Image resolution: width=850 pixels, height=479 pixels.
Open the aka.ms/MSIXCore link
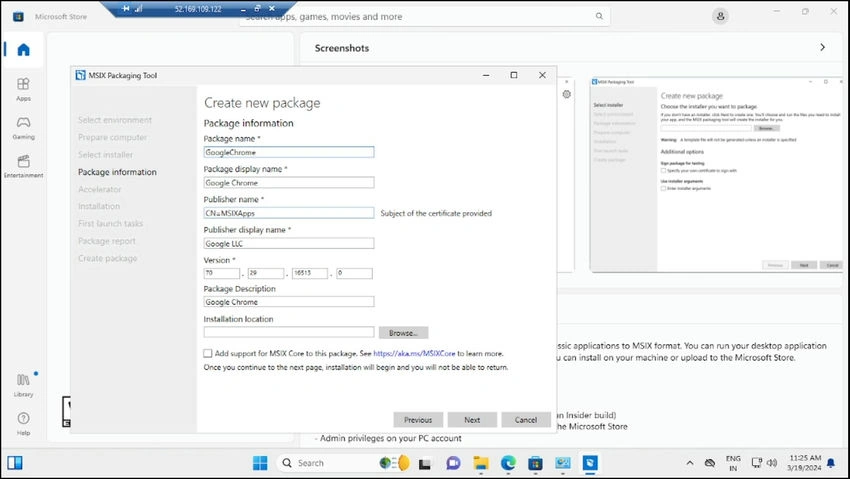(414, 353)
